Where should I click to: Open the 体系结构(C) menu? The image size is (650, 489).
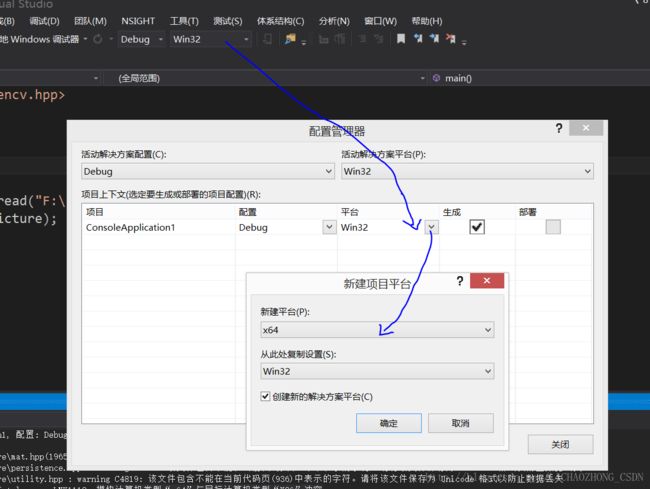click(280, 21)
